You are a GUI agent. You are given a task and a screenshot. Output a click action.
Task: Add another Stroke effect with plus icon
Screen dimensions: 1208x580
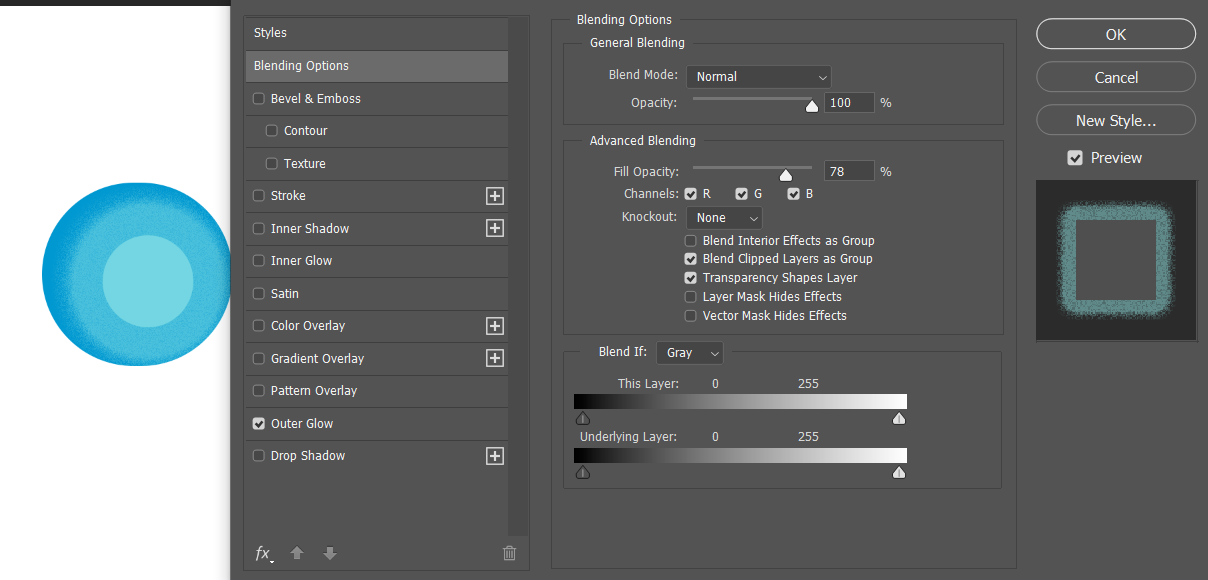tap(494, 196)
